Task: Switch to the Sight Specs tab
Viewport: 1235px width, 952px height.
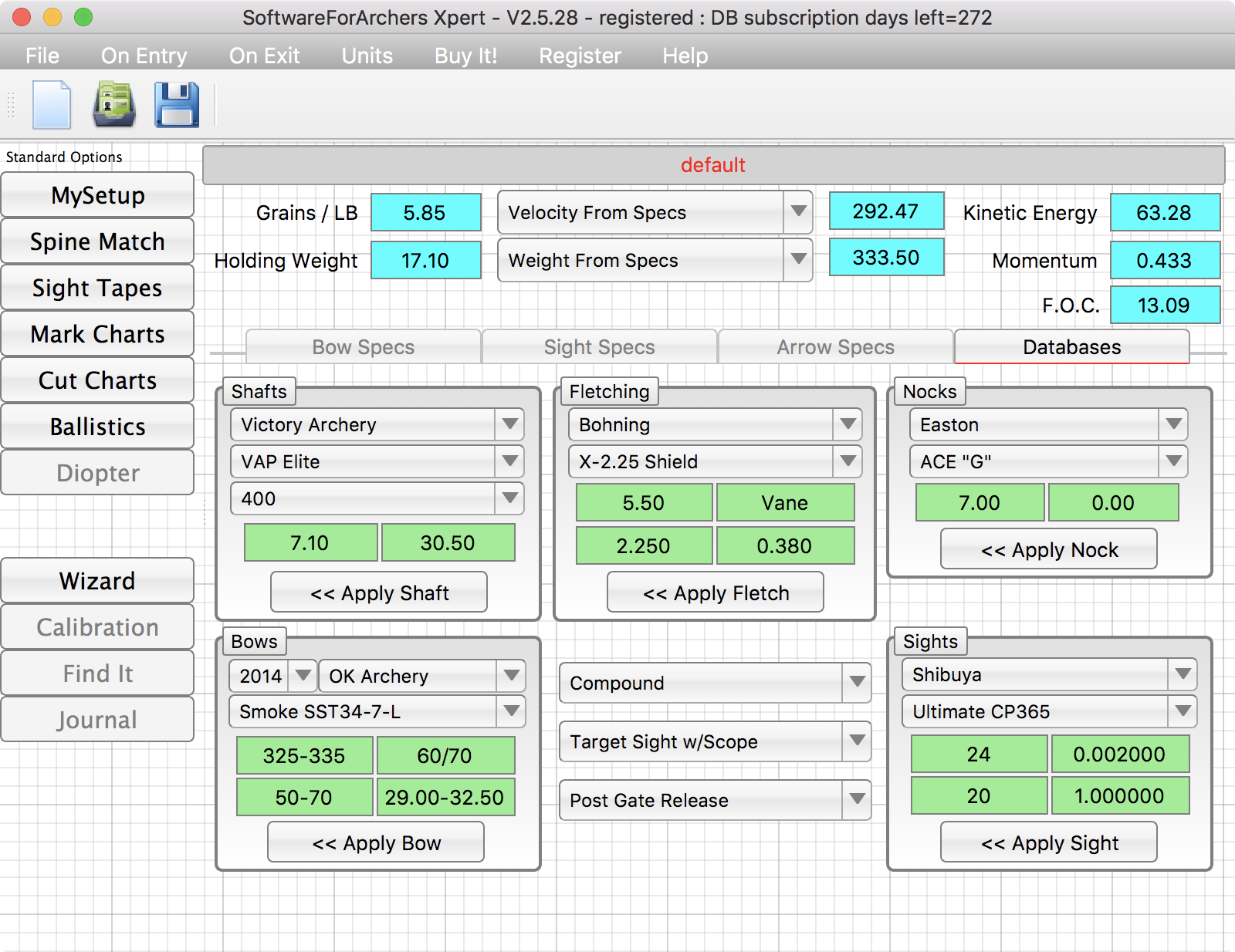Action: point(599,347)
